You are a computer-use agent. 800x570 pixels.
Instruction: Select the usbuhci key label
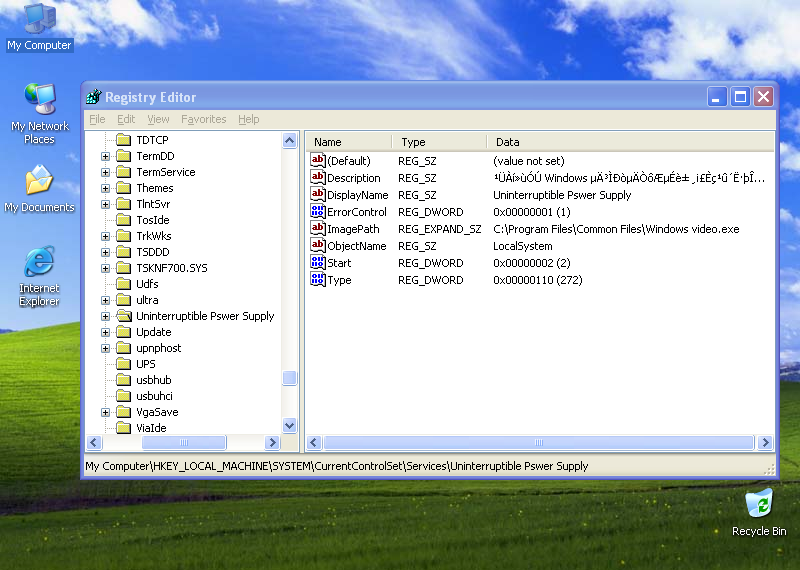(x=155, y=396)
